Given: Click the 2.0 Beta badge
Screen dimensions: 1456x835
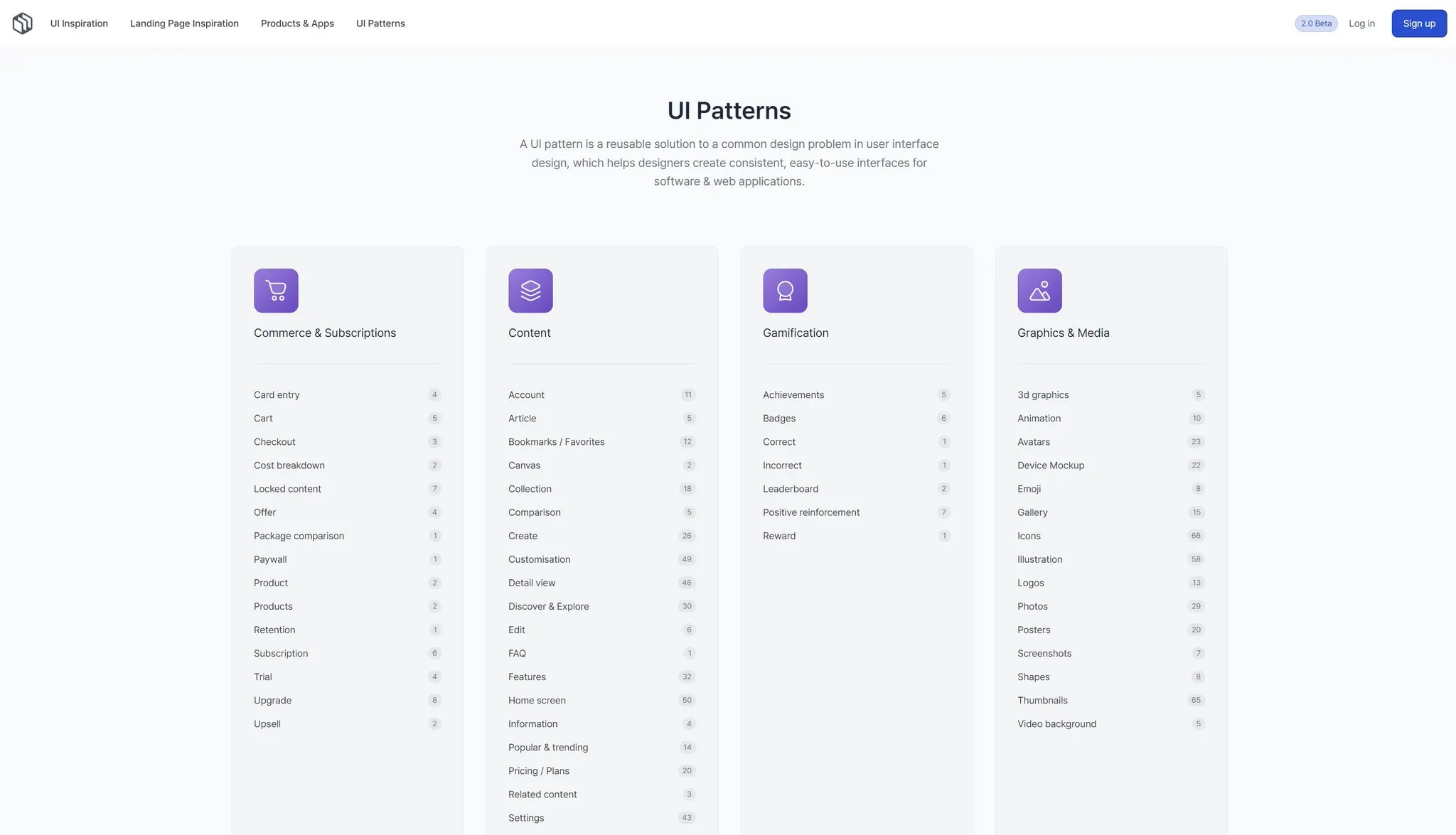Looking at the screenshot, I should coord(1316,23).
